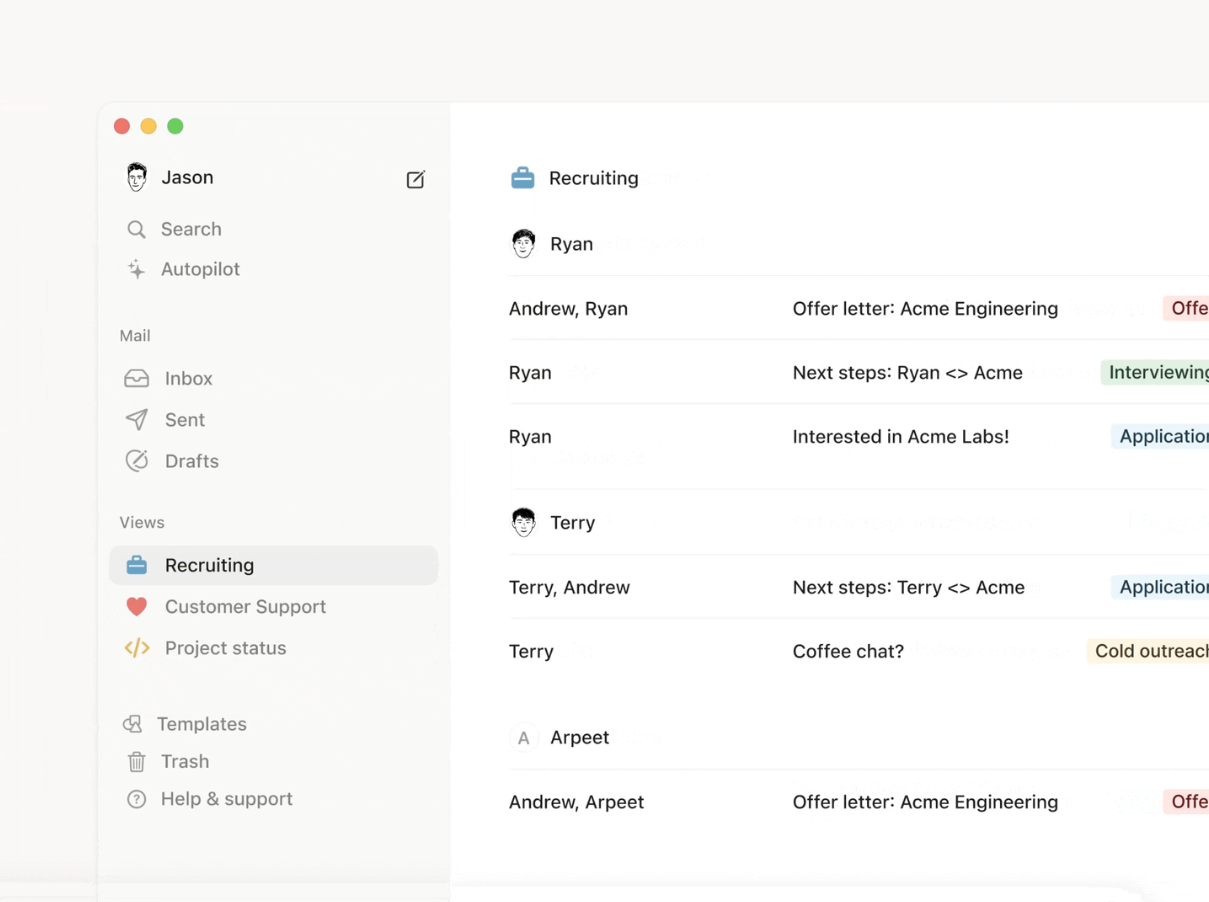The image size is (1209, 902).
Task: Click the Application tag on Terry, Andrew row
Action: pos(1160,587)
